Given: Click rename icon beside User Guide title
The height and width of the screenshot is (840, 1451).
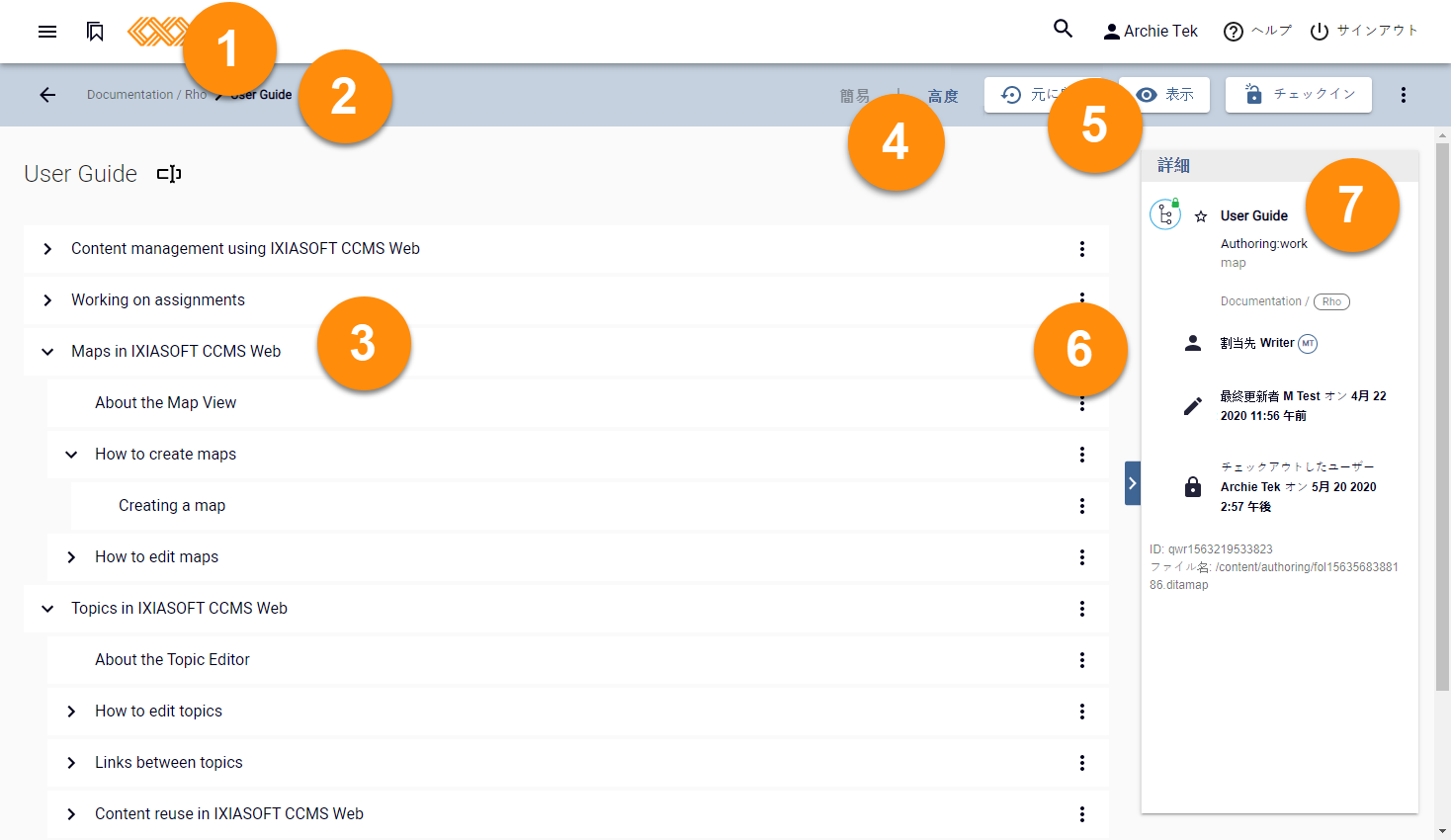Looking at the screenshot, I should 169,174.
